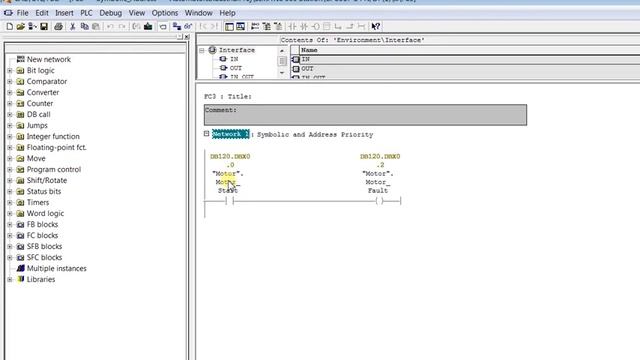This screenshot has width=640, height=360.
Task: Toggle the Details view icon
Action: click(241, 27)
